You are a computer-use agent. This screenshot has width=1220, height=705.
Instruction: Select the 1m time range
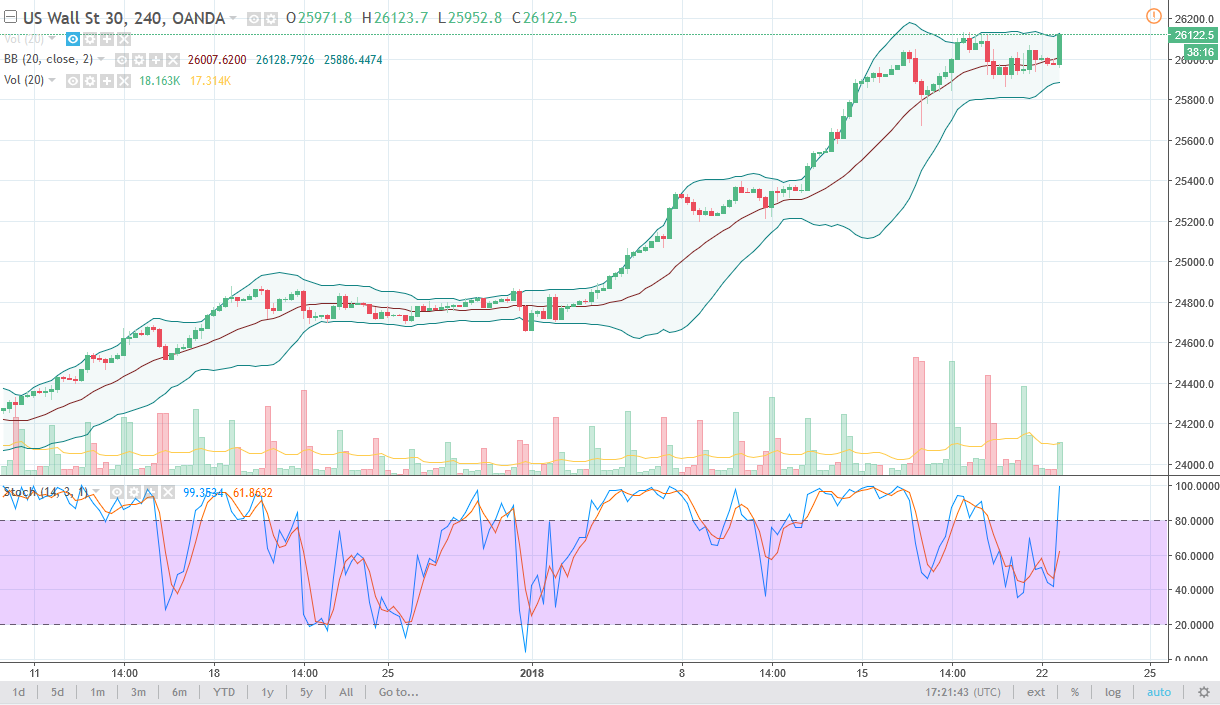coord(98,692)
